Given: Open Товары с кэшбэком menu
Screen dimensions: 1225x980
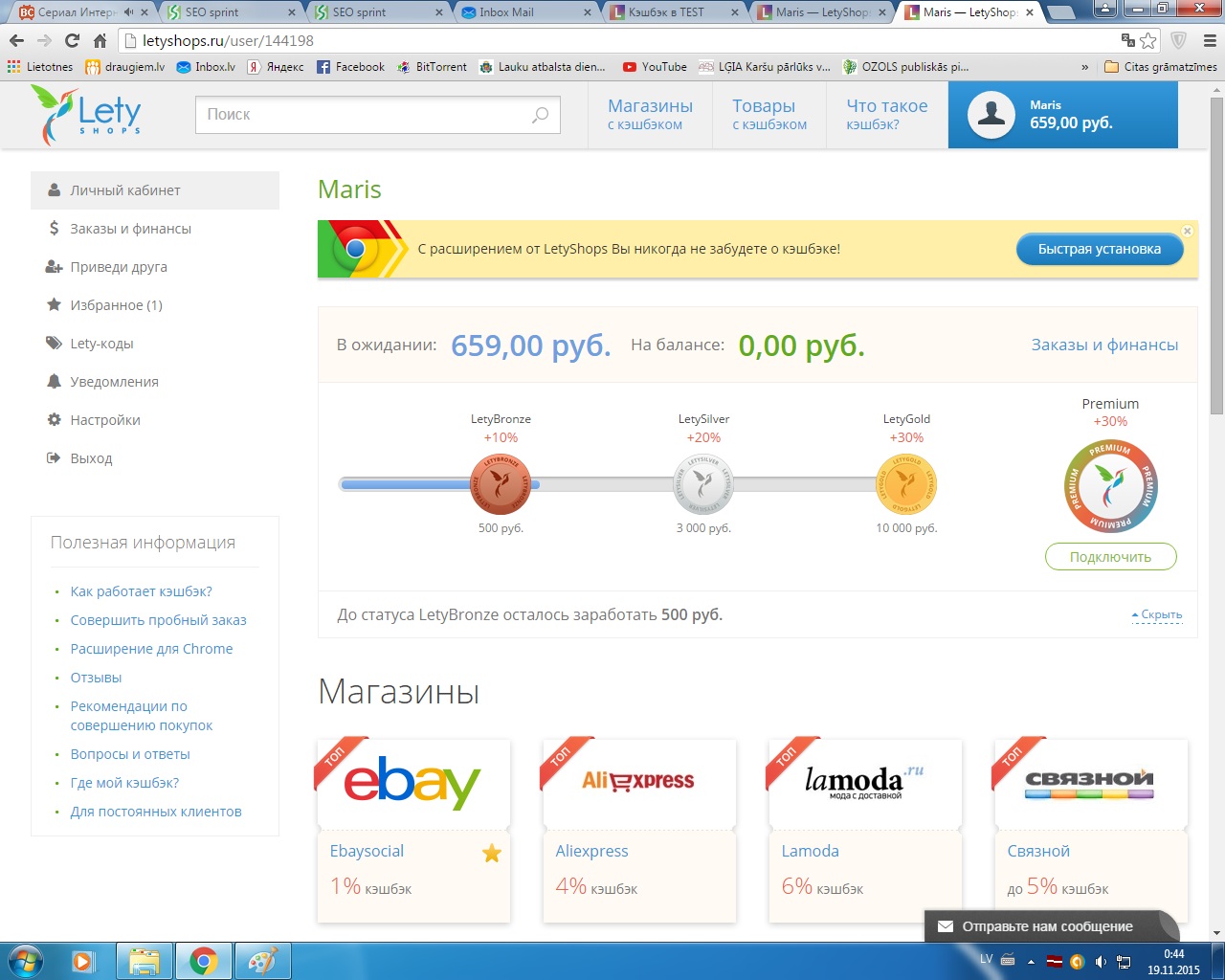Looking at the screenshot, I should (x=769, y=114).
